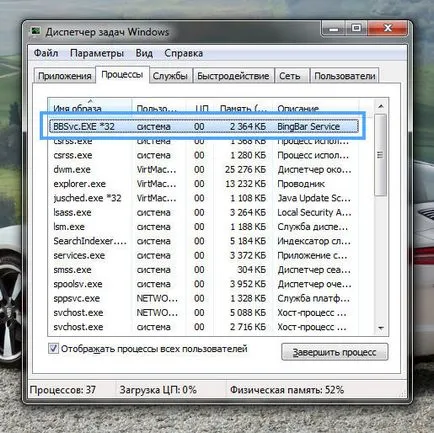Click the Проводник description cell

click(x=301, y=184)
